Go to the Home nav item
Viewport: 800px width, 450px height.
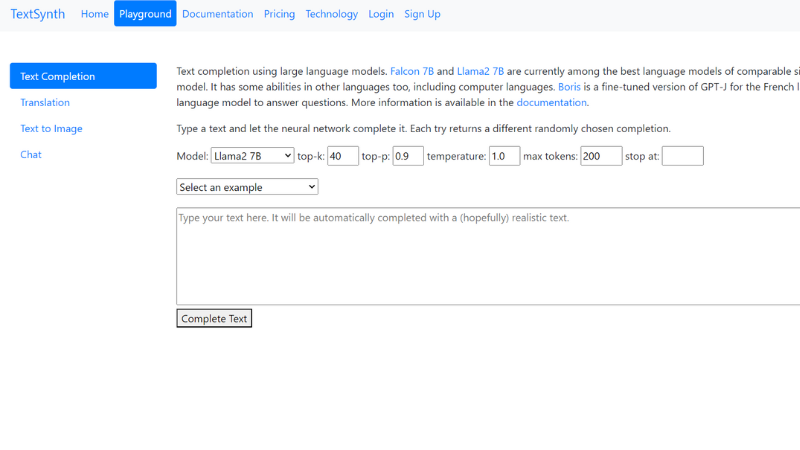(94, 14)
